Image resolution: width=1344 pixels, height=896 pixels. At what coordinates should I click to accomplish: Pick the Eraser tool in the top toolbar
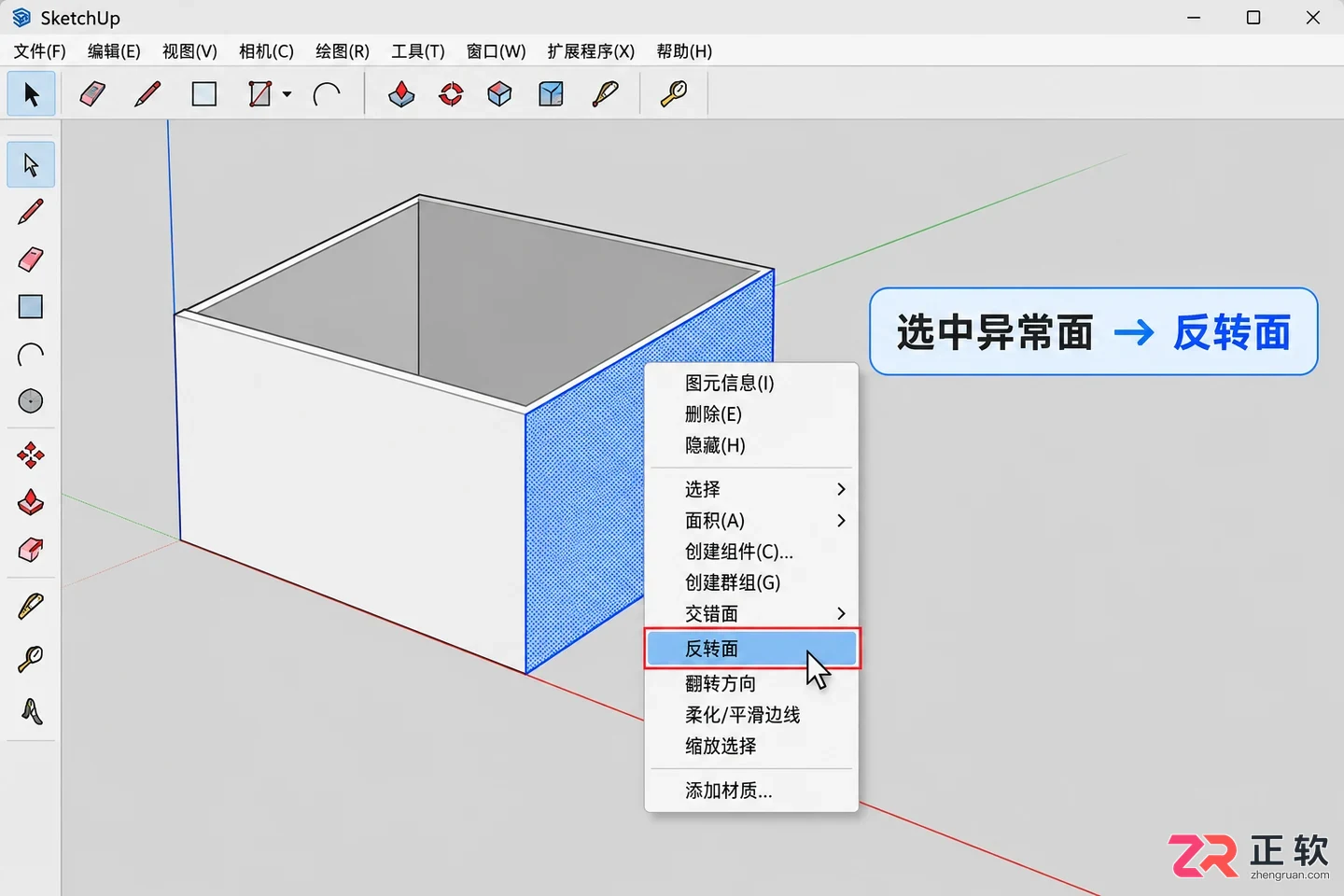pyautogui.click(x=91, y=94)
